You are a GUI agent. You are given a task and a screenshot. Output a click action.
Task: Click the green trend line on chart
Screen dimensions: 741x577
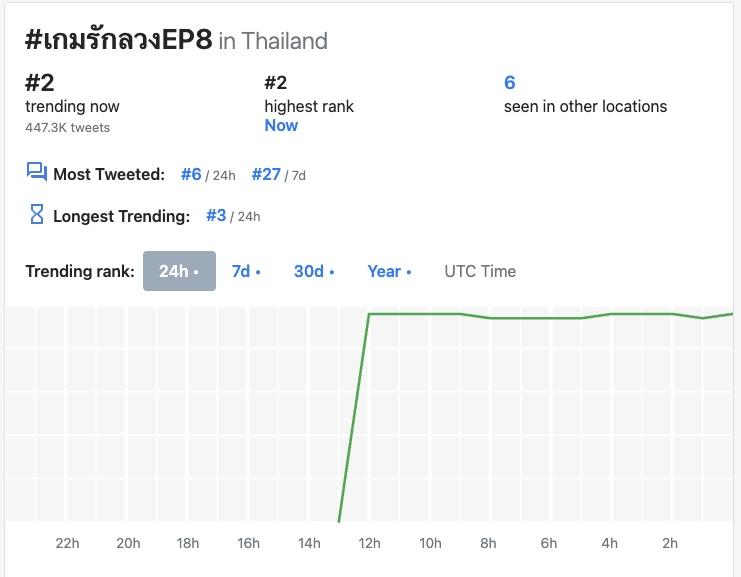[520, 318]
